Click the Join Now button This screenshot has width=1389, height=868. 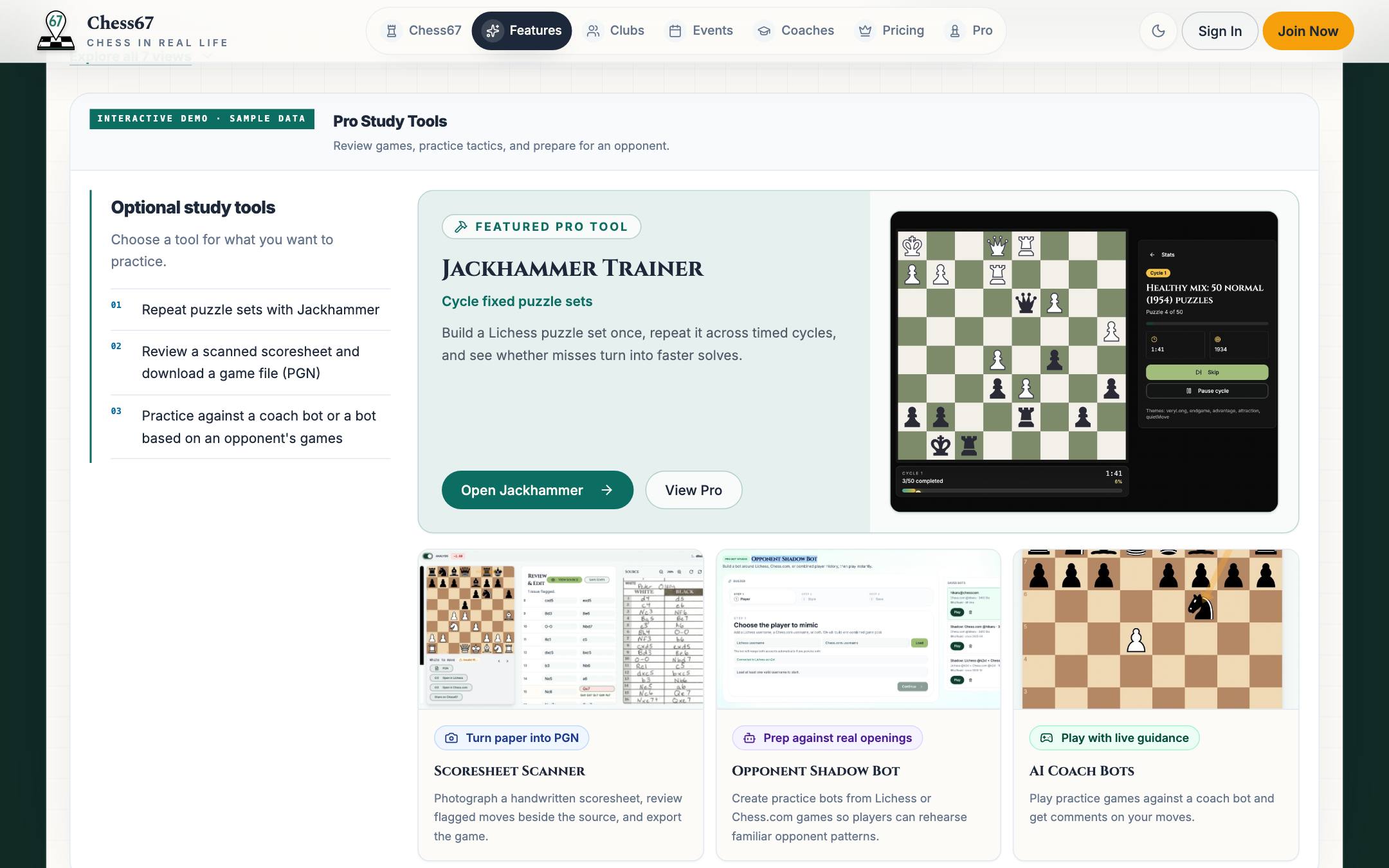pos(1308,31)
